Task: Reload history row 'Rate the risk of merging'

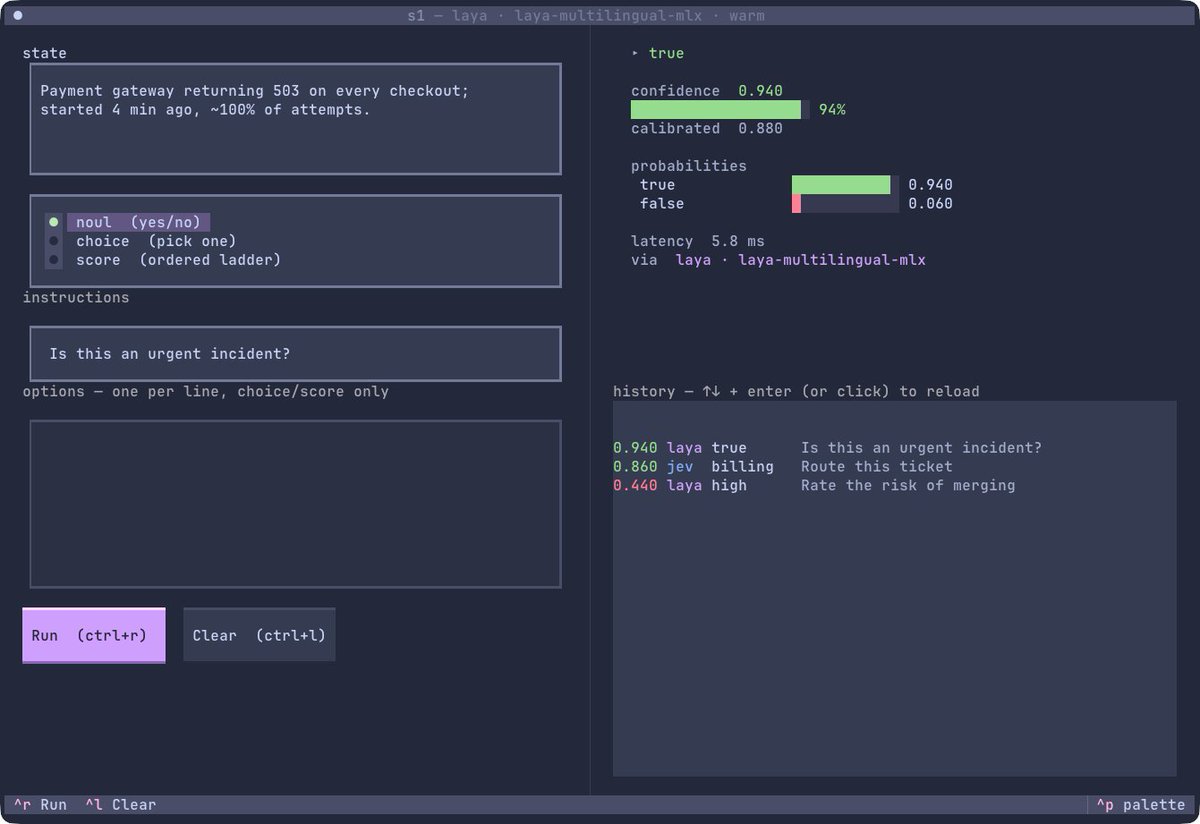Action: point(894,486)
